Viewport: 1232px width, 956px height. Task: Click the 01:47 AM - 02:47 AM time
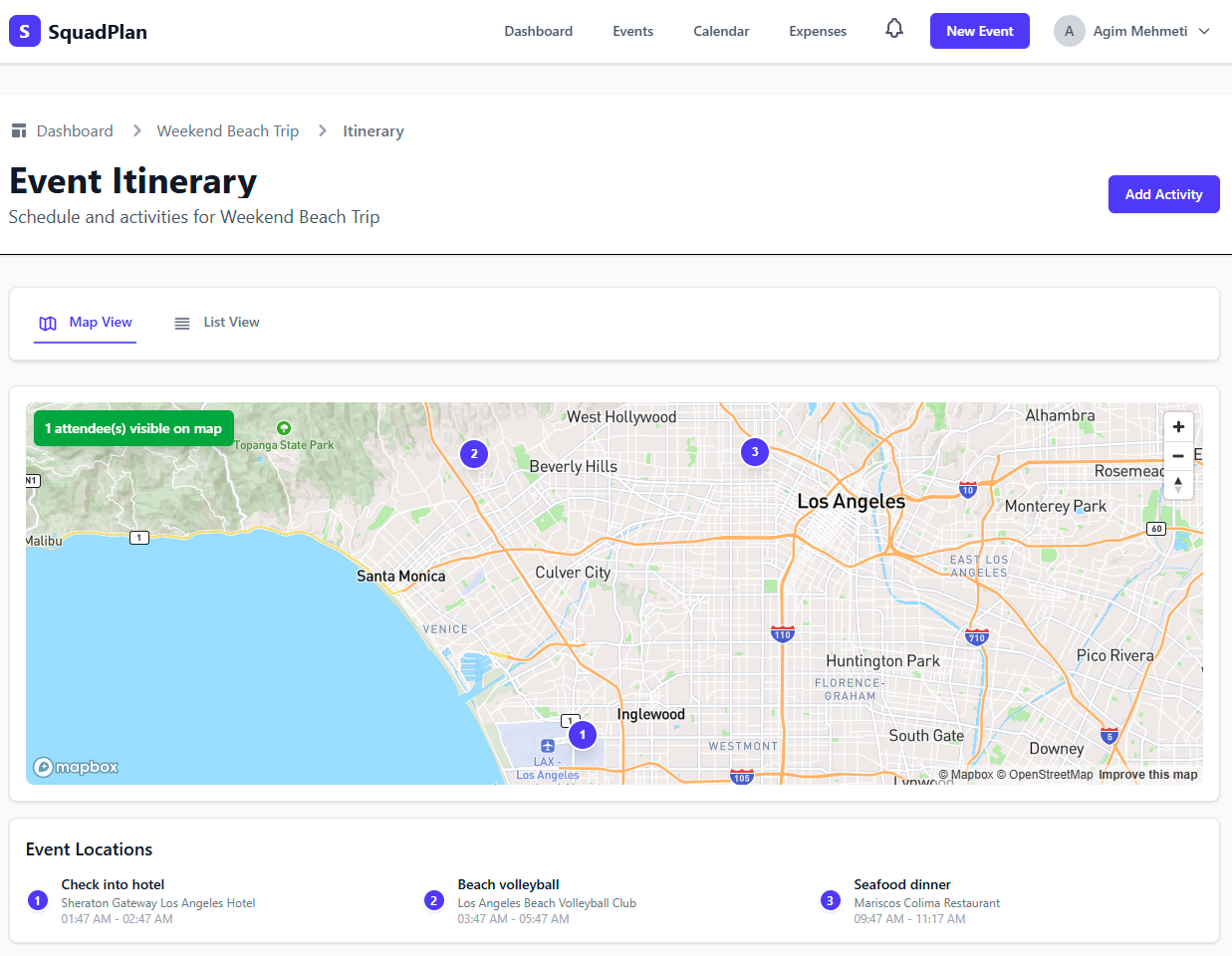click(118, 919)
